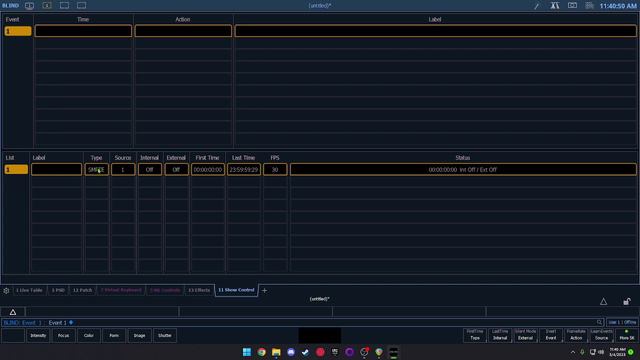Viewport: 640px width, 360px height.
Task: Click the First Time 00:00:00:00 cell
Action: pyautogui.click(x=208, y=169)
